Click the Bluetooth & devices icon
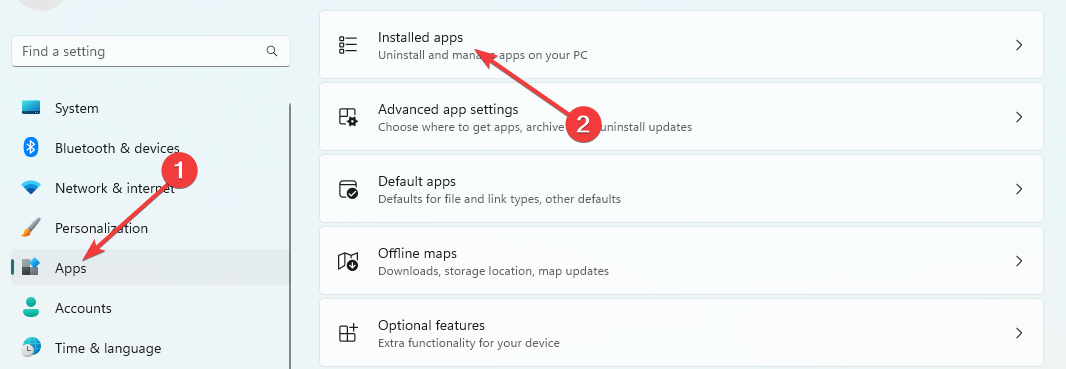1066x369 pixels. coord(31,147)
